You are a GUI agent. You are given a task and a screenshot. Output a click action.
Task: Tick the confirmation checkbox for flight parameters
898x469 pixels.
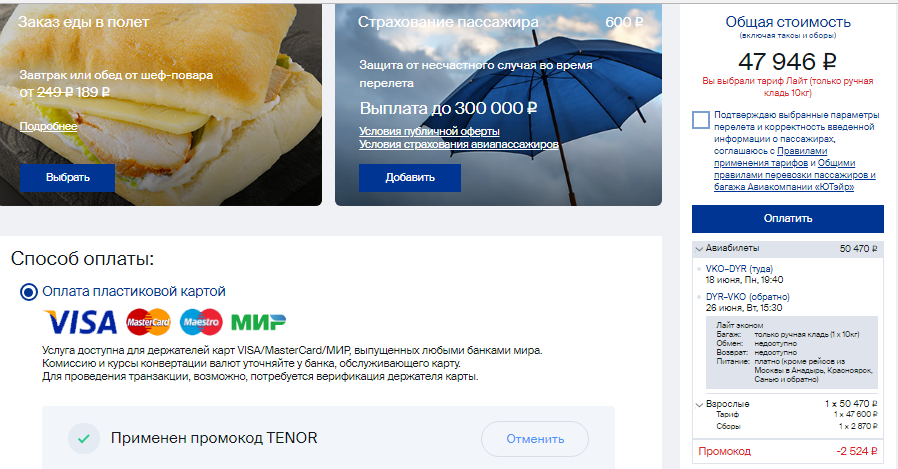tap(700, 120)
